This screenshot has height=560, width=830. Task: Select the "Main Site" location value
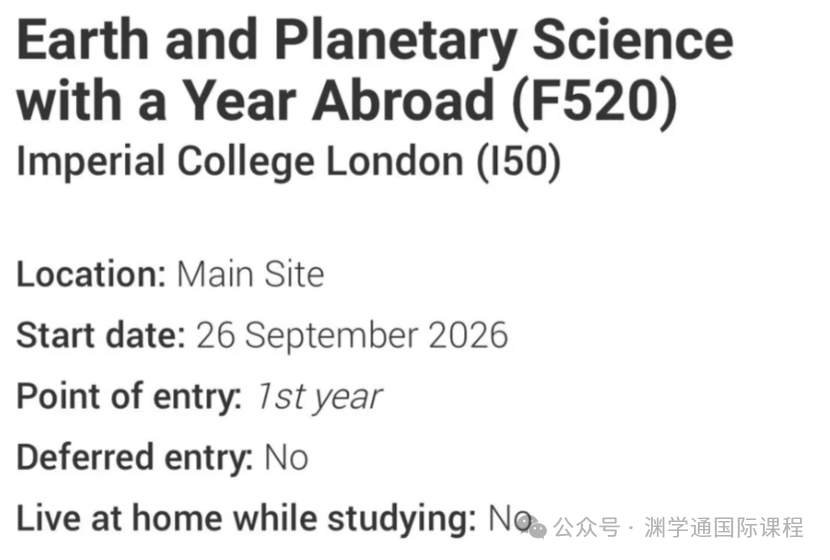click(x=250, y=274)
